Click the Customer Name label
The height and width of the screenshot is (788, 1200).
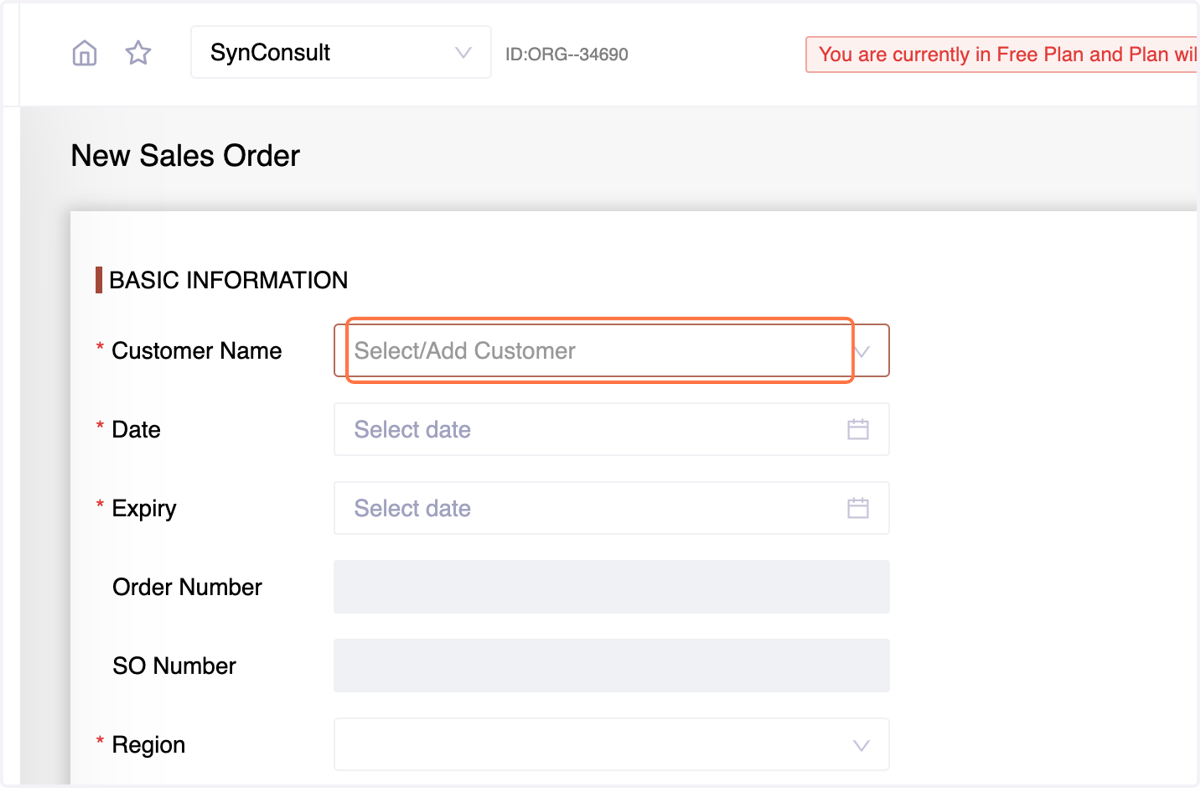click(197, 351)
